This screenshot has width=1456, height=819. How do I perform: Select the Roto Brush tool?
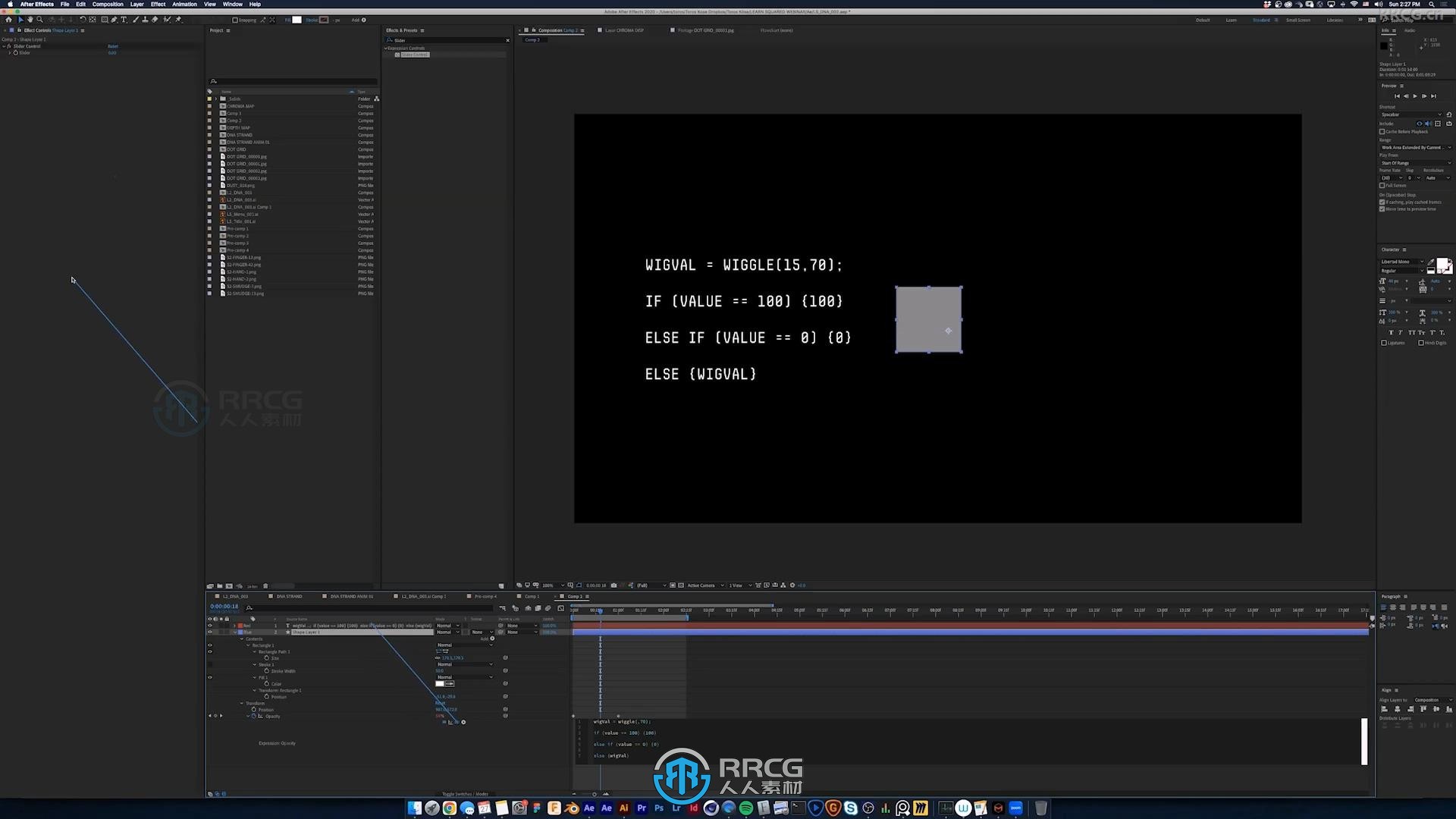coord(167,20)
